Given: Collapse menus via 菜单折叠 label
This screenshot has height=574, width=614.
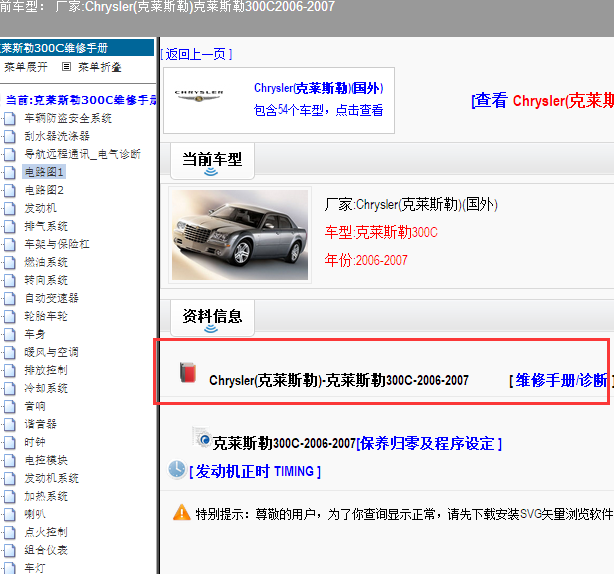Looking at the screenshot, I should click(x=99, y=67).
